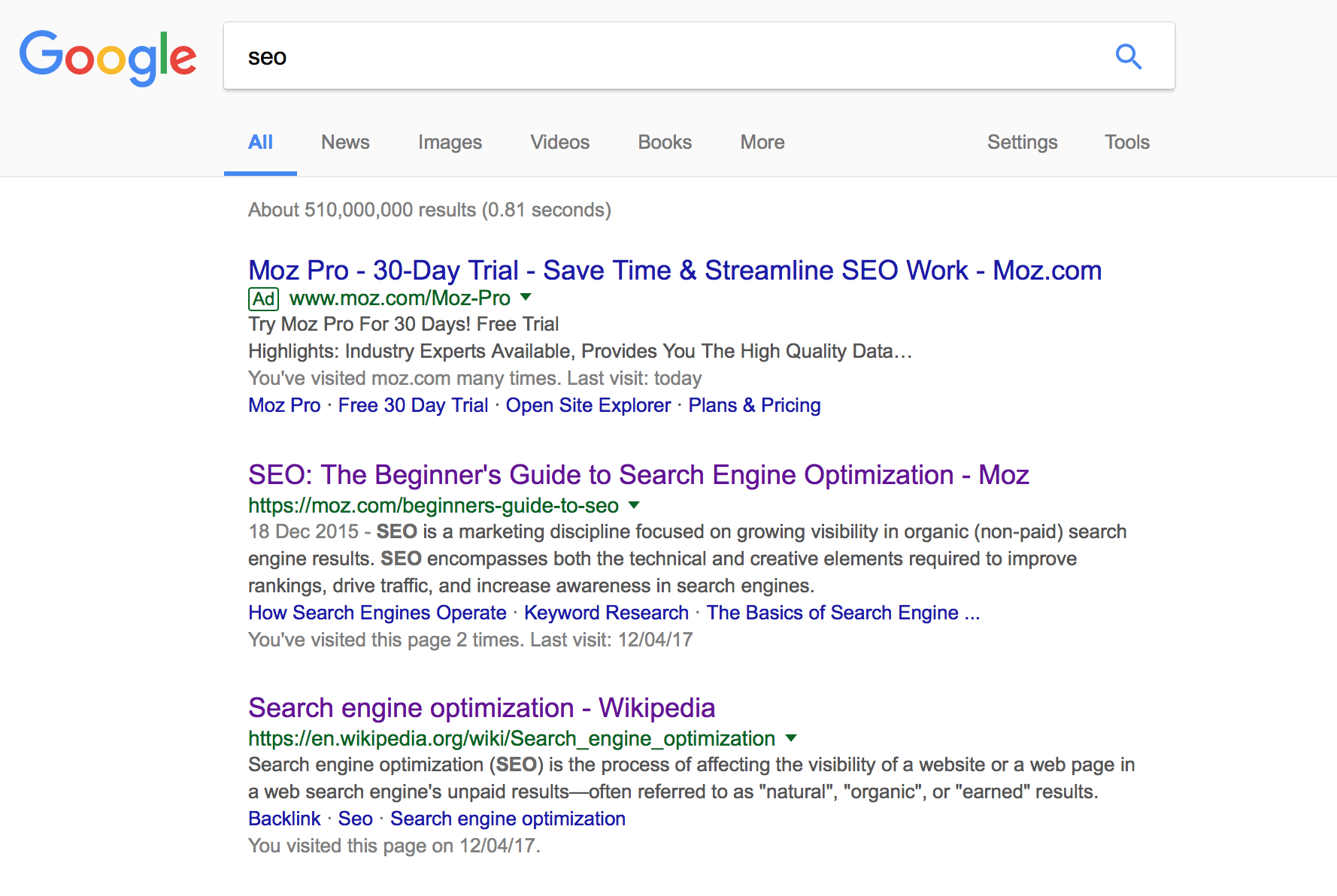Click the moz.com/beginners-guide-to-seo URL
This screenshot has height=896, width=1337.
(x=433, y=506)
